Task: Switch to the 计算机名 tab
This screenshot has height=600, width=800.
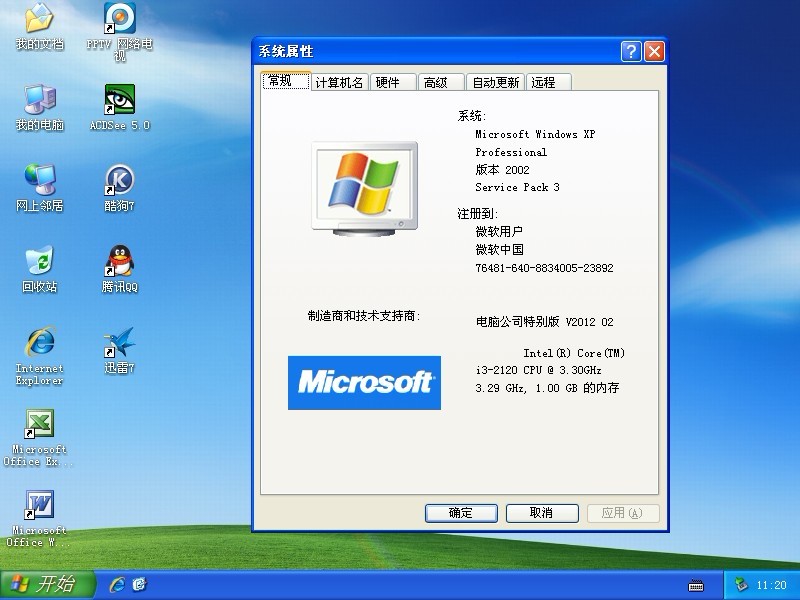Action: 339,82
